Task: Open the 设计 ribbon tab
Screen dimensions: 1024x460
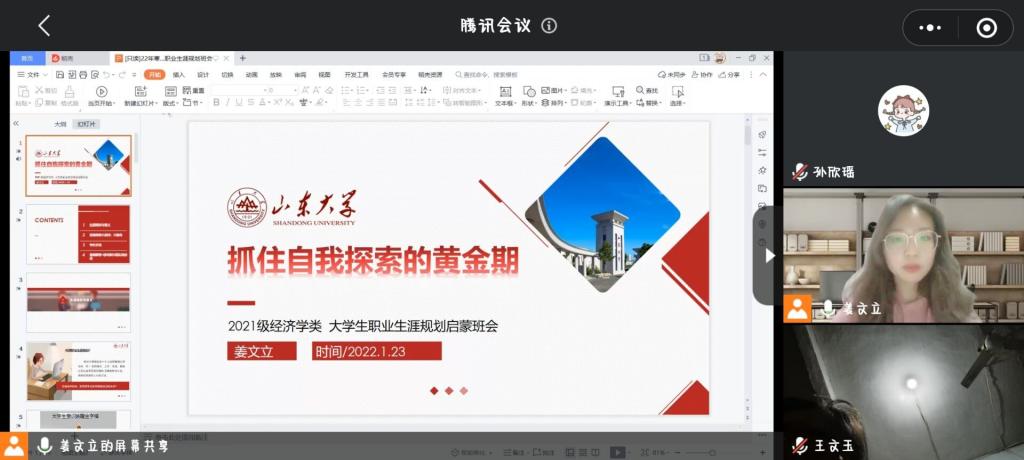Action: click(x=203, y=74)
